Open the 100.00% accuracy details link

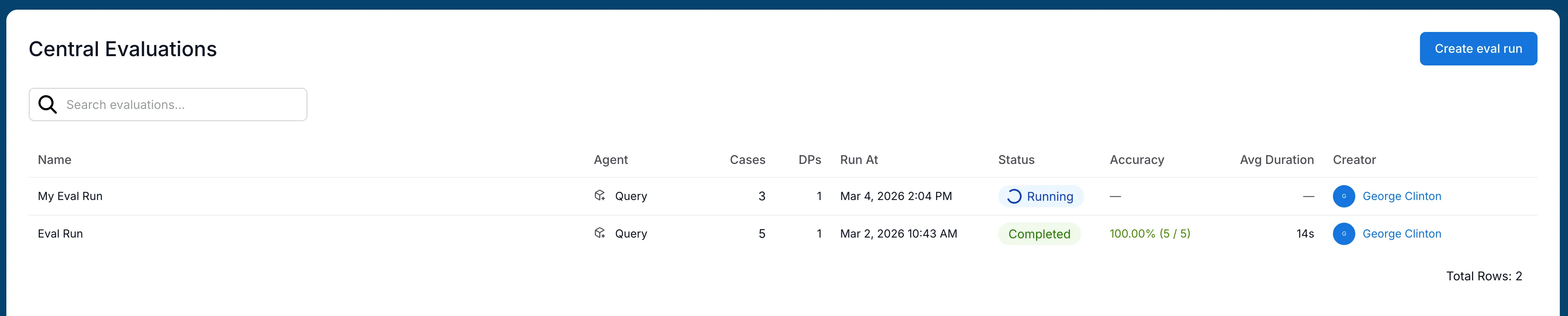[1150, 233]
